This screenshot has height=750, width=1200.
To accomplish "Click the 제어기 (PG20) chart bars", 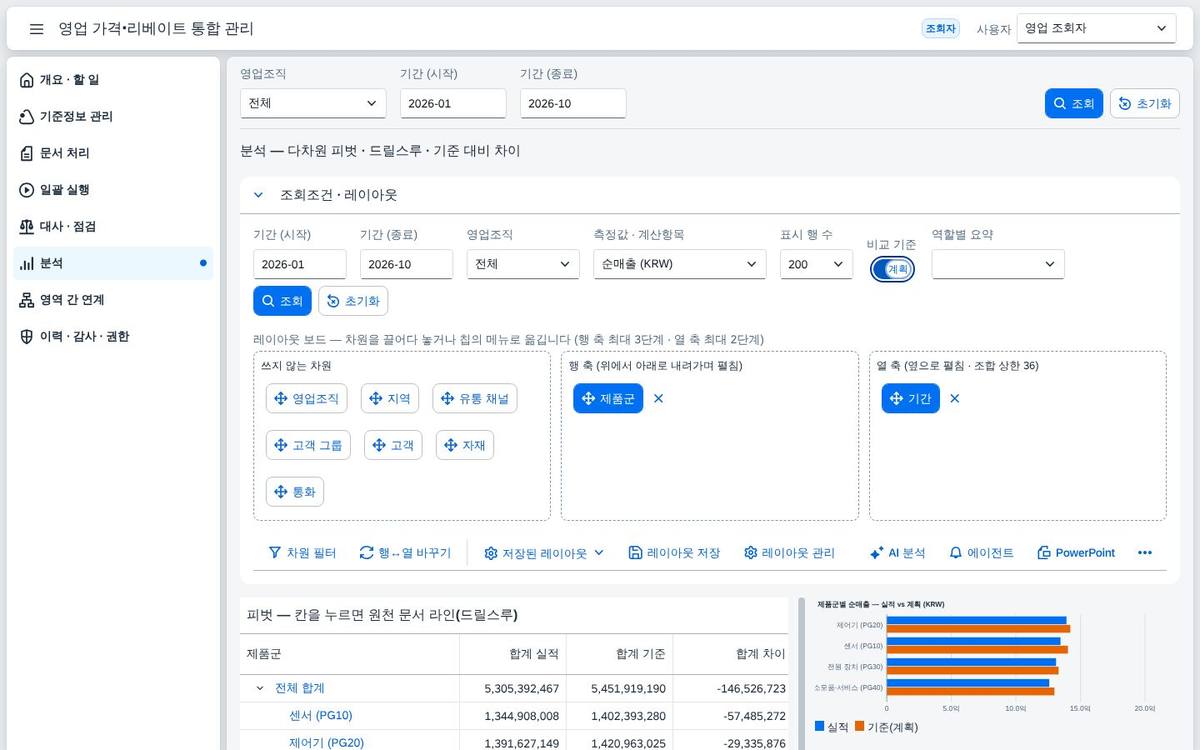I will click(x=978, y=625).
